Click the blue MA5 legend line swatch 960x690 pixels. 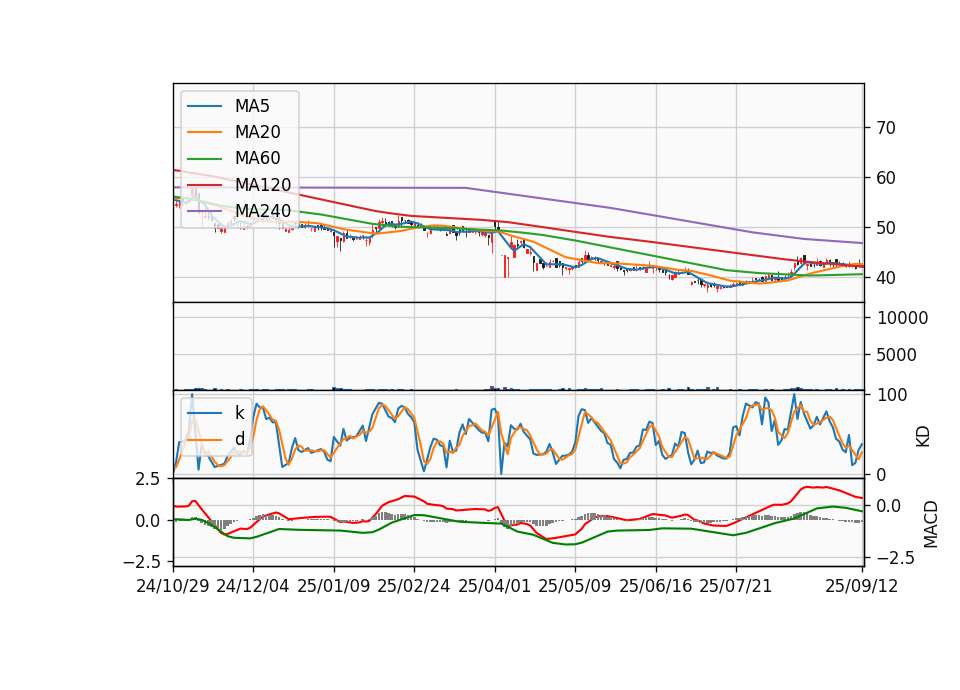click(204, 107)
